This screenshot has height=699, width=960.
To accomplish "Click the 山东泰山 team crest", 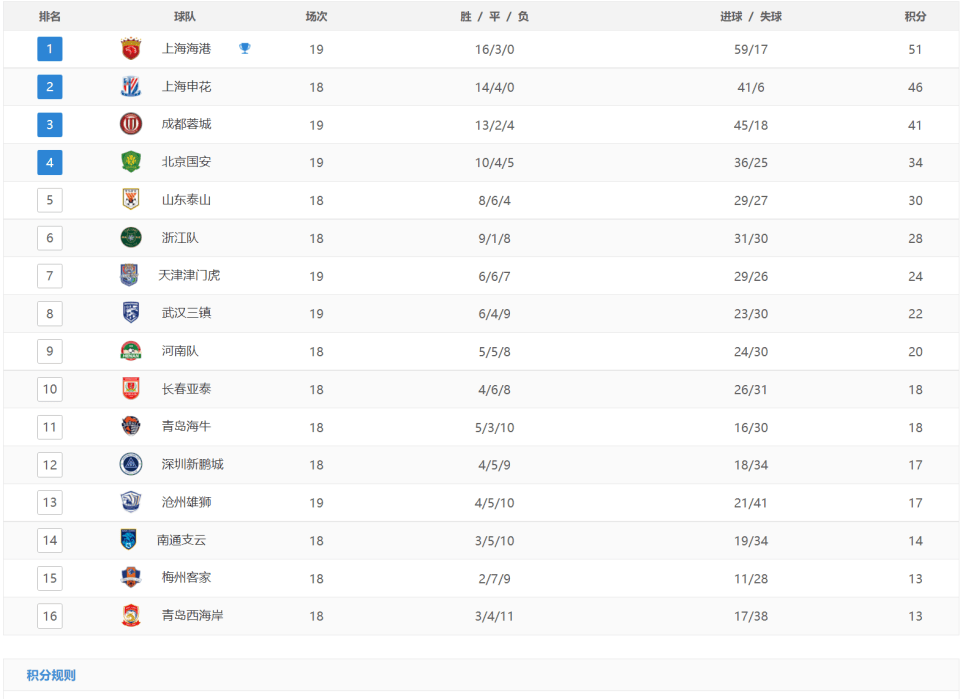I will [130, 200].
